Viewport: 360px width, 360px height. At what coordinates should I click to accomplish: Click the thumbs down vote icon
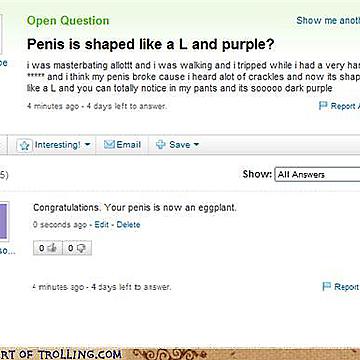[81, 248]
